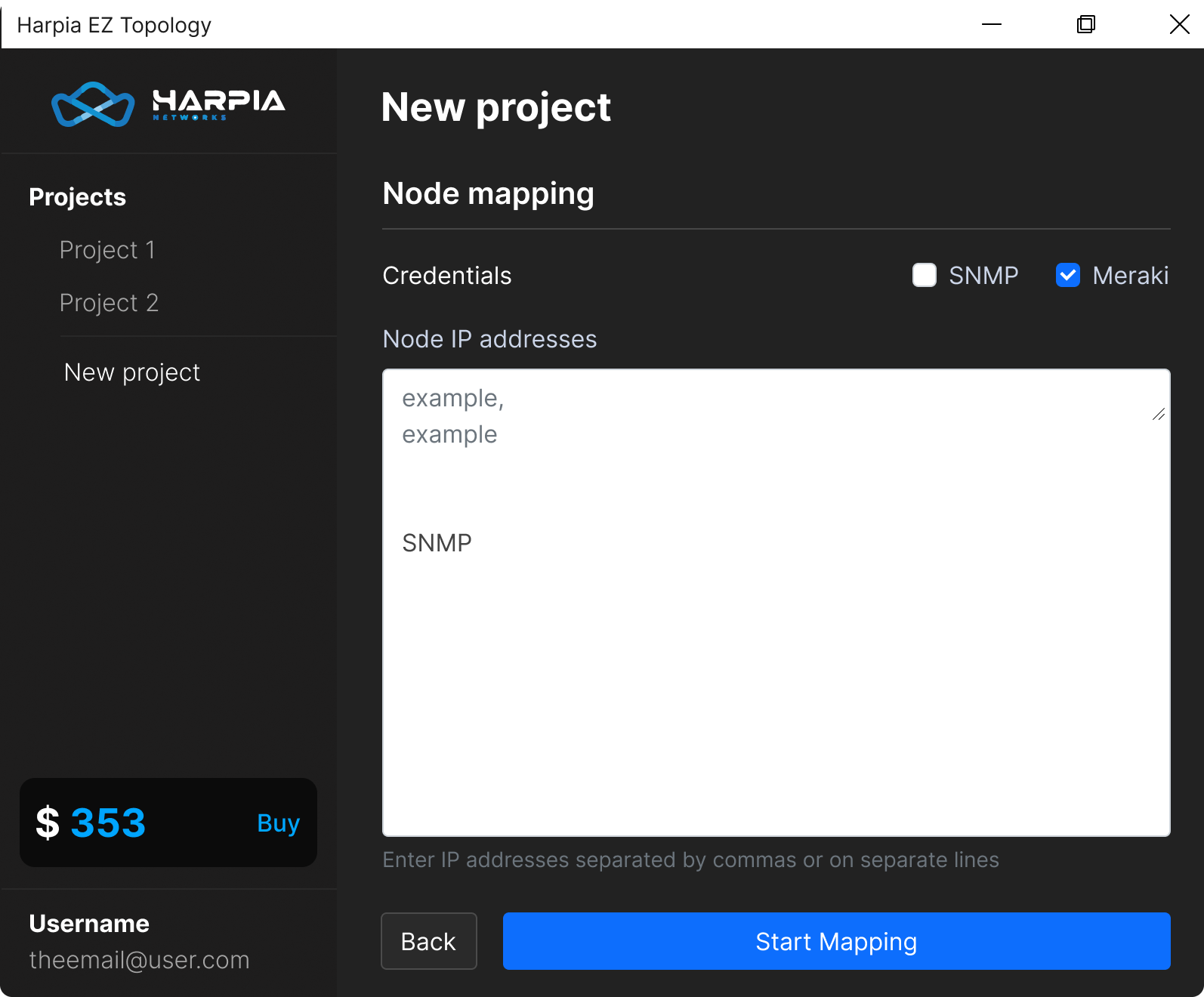Select New project in sidebar
This screenshot has height=997, width=1204.
point(132,372)
